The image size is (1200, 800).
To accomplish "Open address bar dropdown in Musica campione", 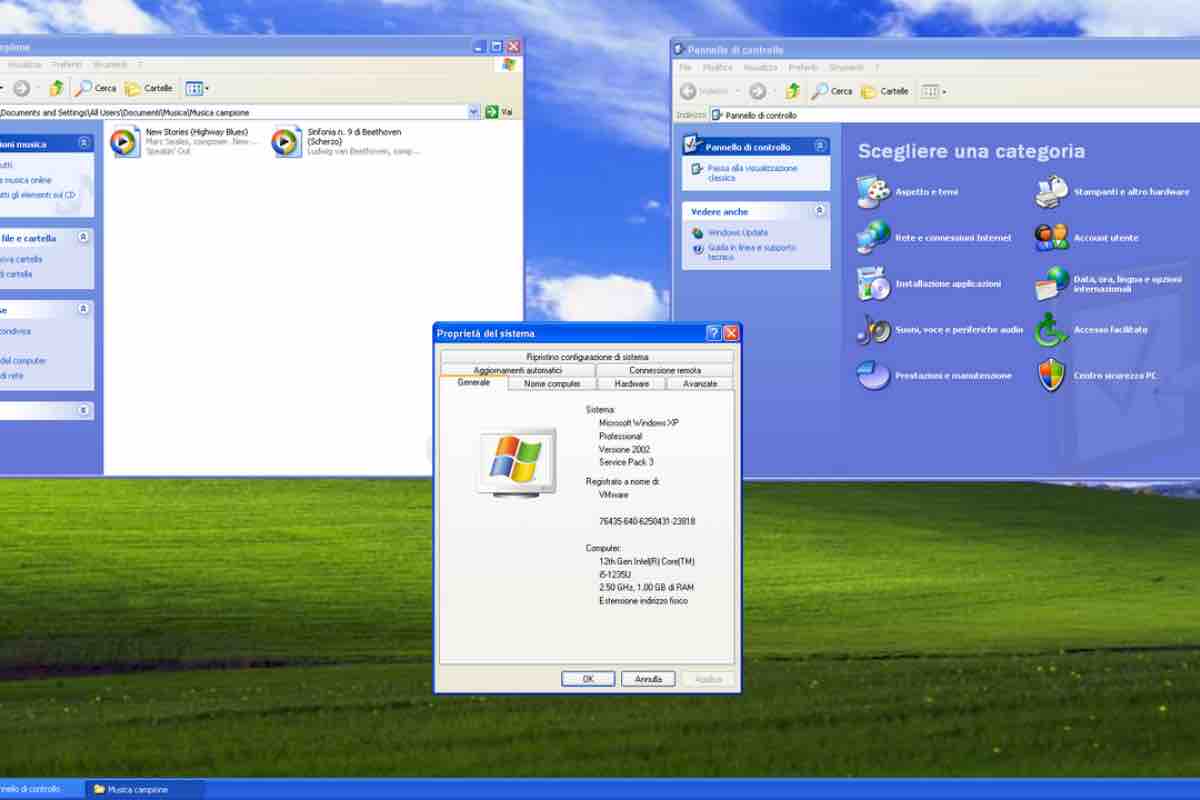I will pyautogui.click(x=474, y=112).
